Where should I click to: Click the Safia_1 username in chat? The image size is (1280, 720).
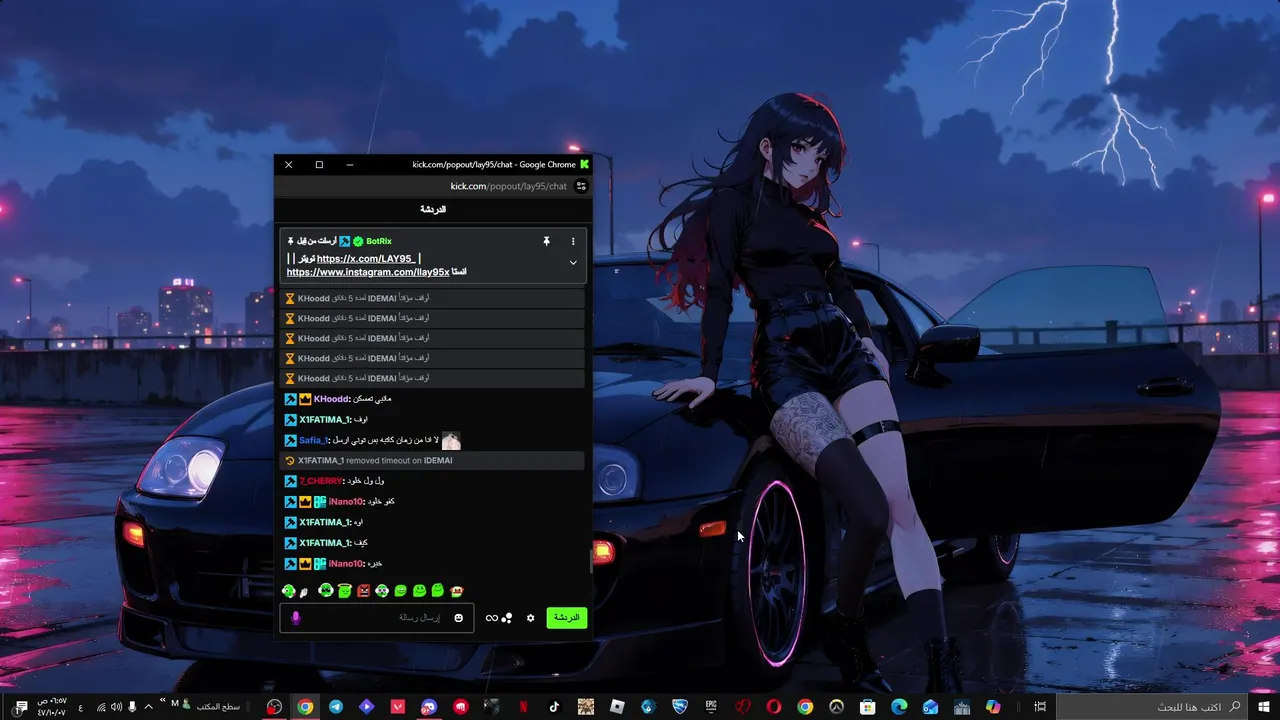click(314, 440)
